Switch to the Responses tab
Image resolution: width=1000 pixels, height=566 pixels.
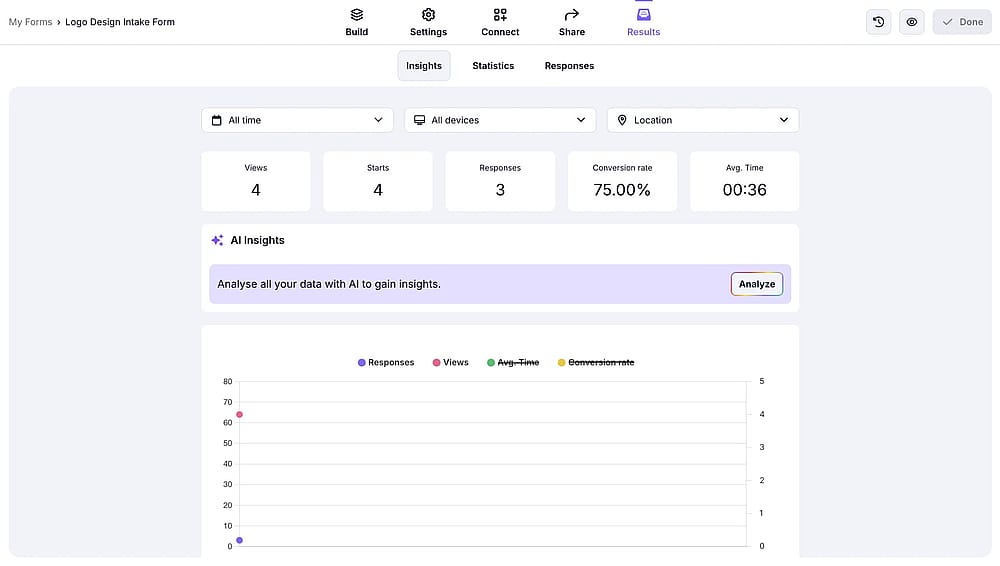click(569, 66)
